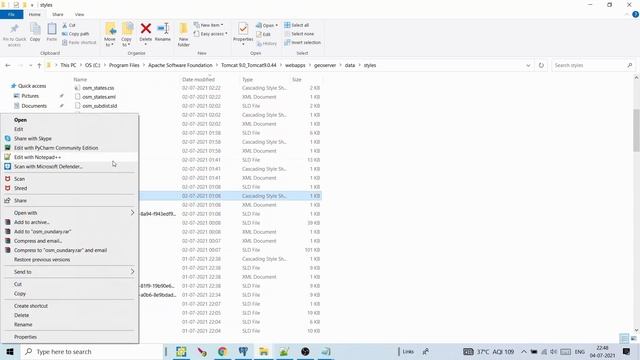Select the osm_states.css file

(98, 88)
